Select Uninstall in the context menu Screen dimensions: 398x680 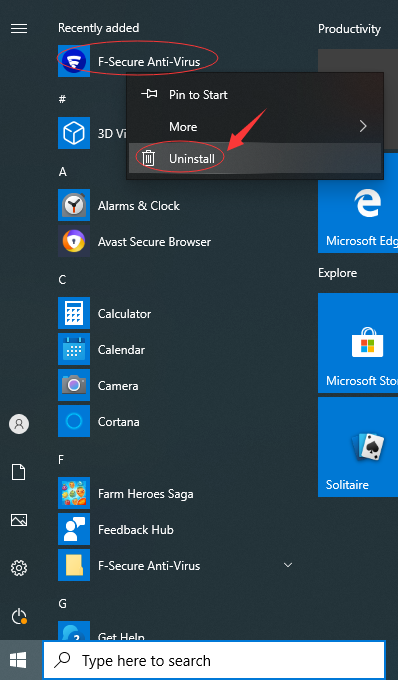255,158
